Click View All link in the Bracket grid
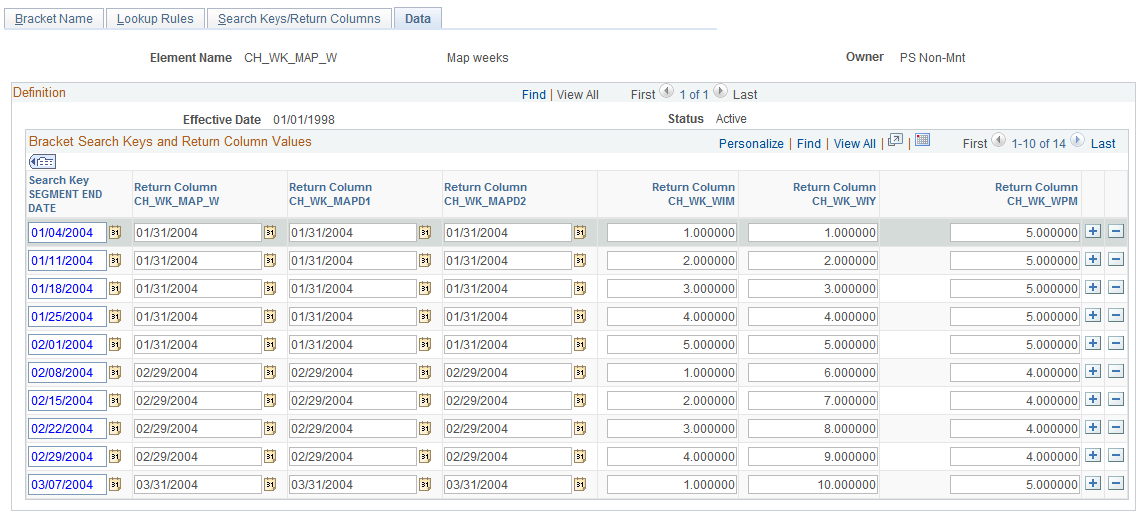Image resolution: width=1141 pixels, height=517 pixels. coord(855,144)
